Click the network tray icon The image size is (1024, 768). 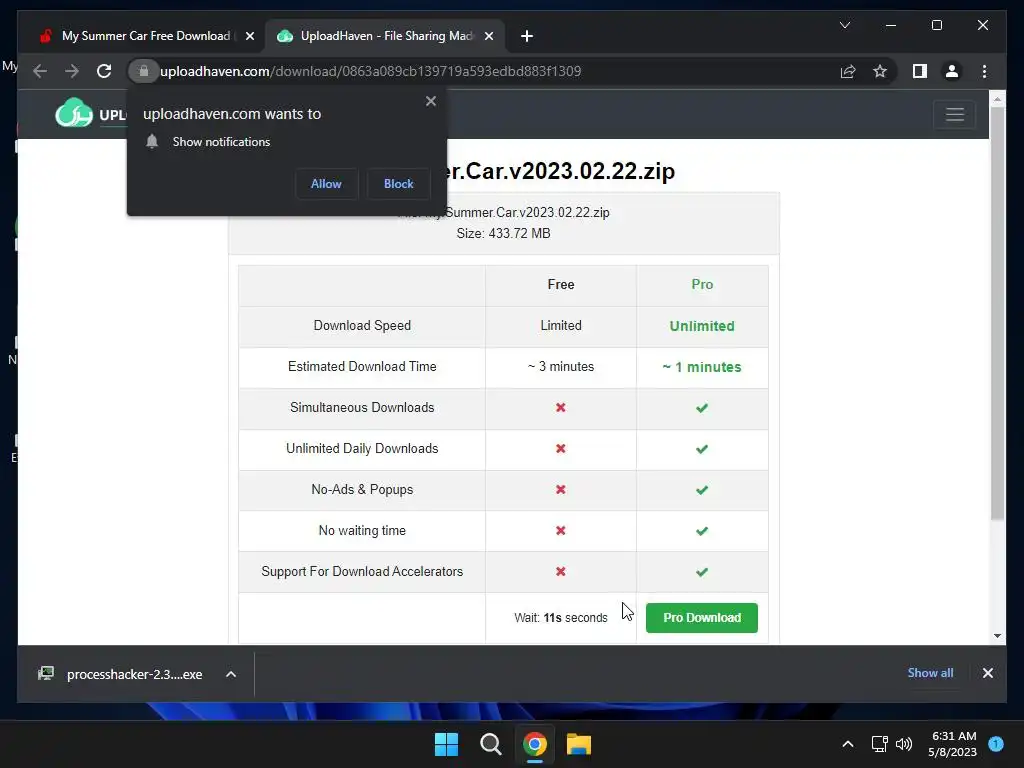[x=880, y=744]
